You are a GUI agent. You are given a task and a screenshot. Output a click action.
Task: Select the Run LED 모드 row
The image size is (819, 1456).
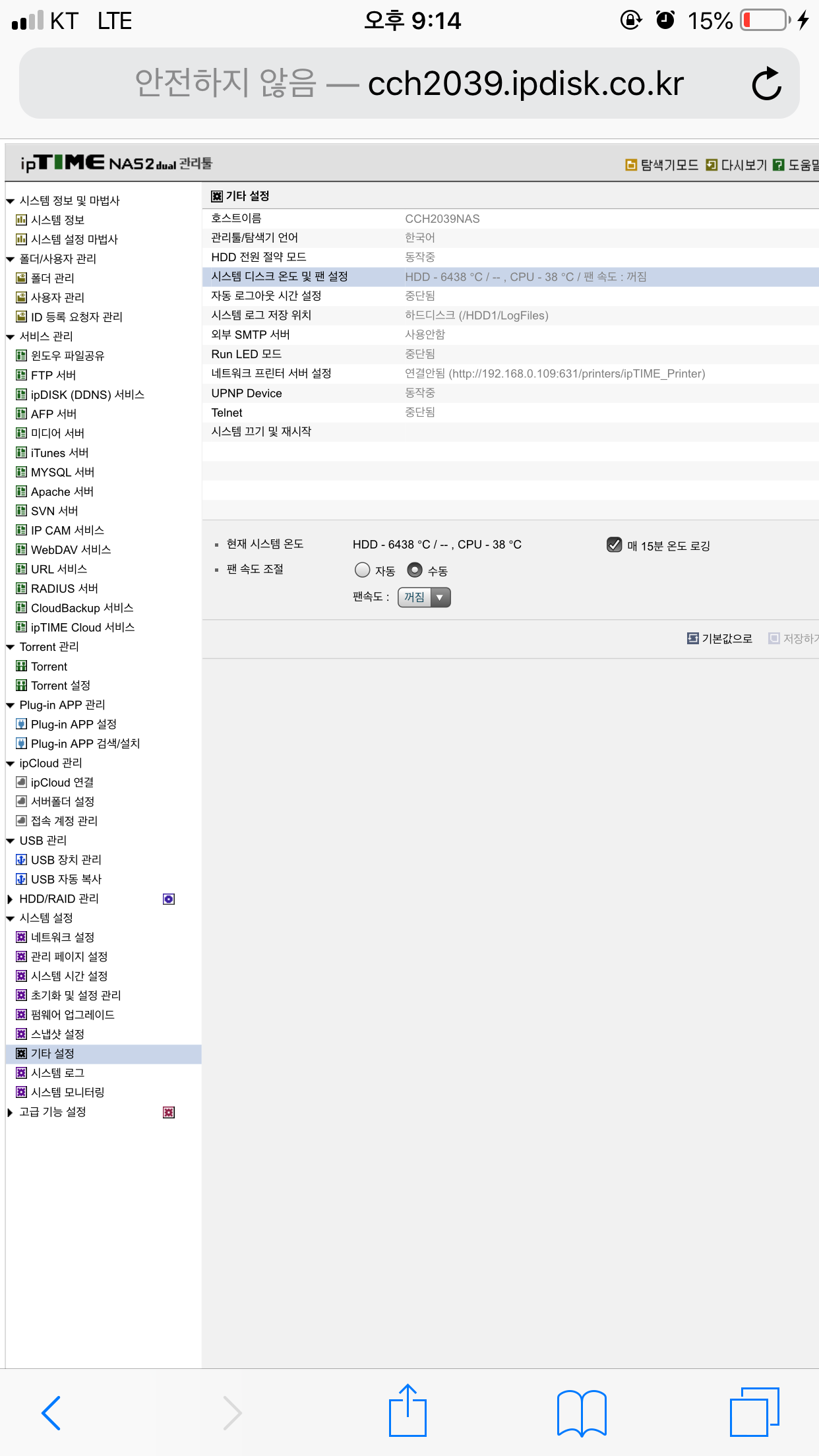pos(510,354)
